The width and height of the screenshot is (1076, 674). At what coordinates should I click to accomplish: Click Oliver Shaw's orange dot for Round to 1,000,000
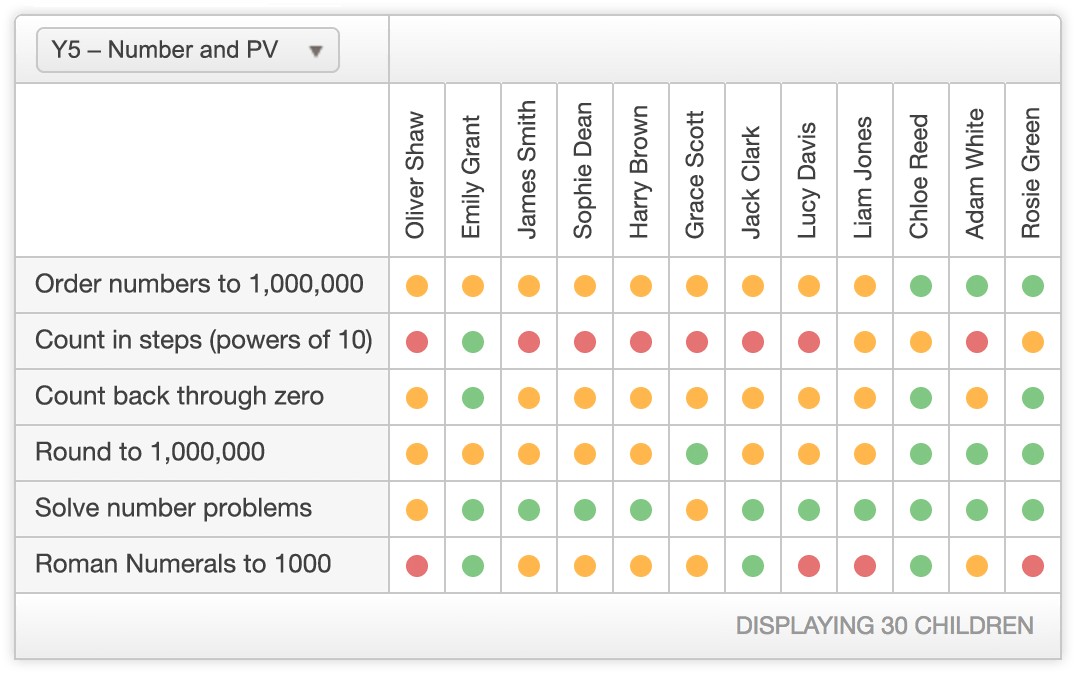click(x=417, y=454)
